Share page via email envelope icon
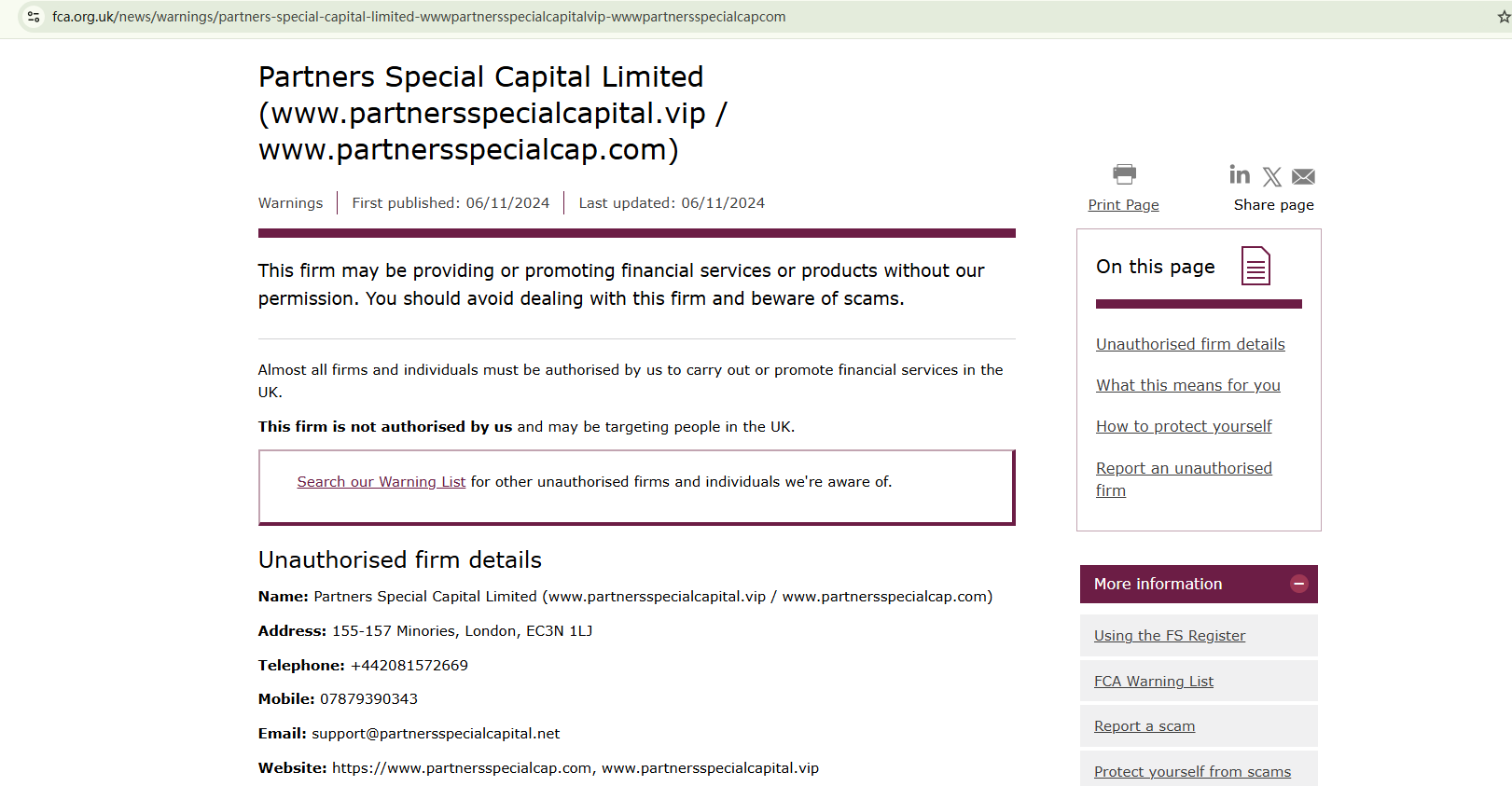1512x786 pixels. click(x=1303, y=176)
